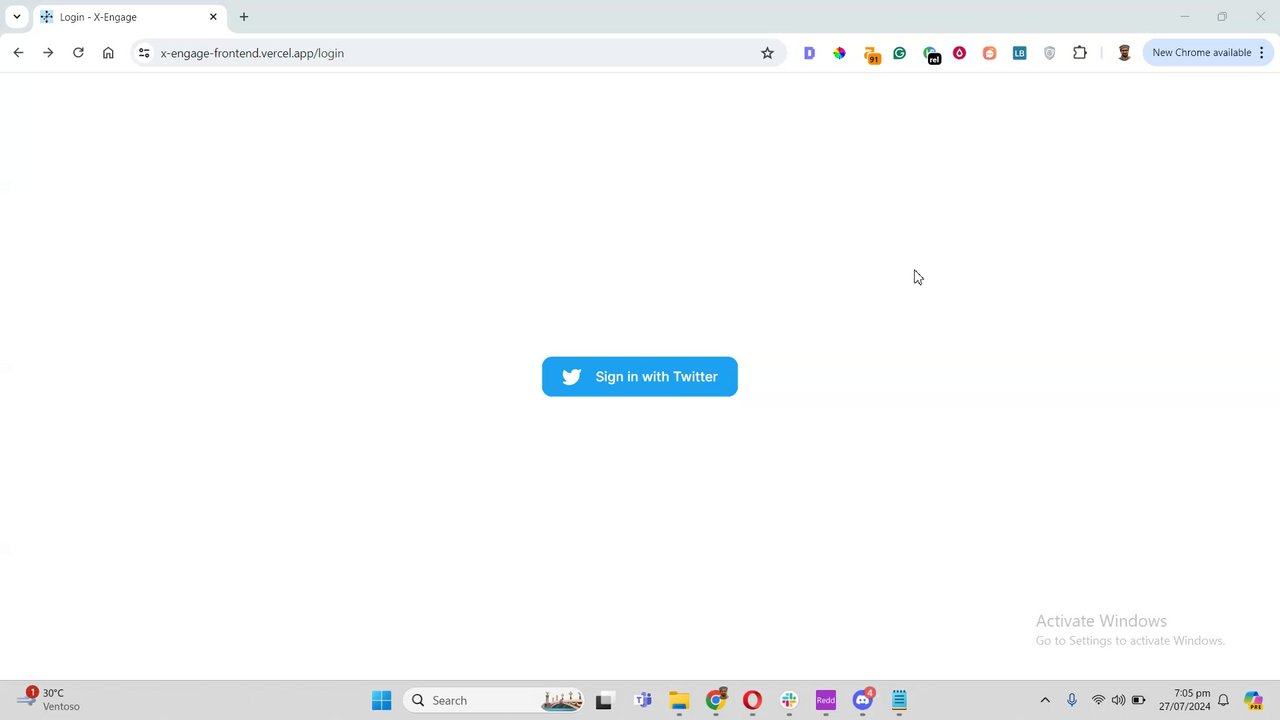Image resolution: width=1280 pixels, height=720 pixels.
Task: Click the taskbar Search box
Action: tap(495, 700)
